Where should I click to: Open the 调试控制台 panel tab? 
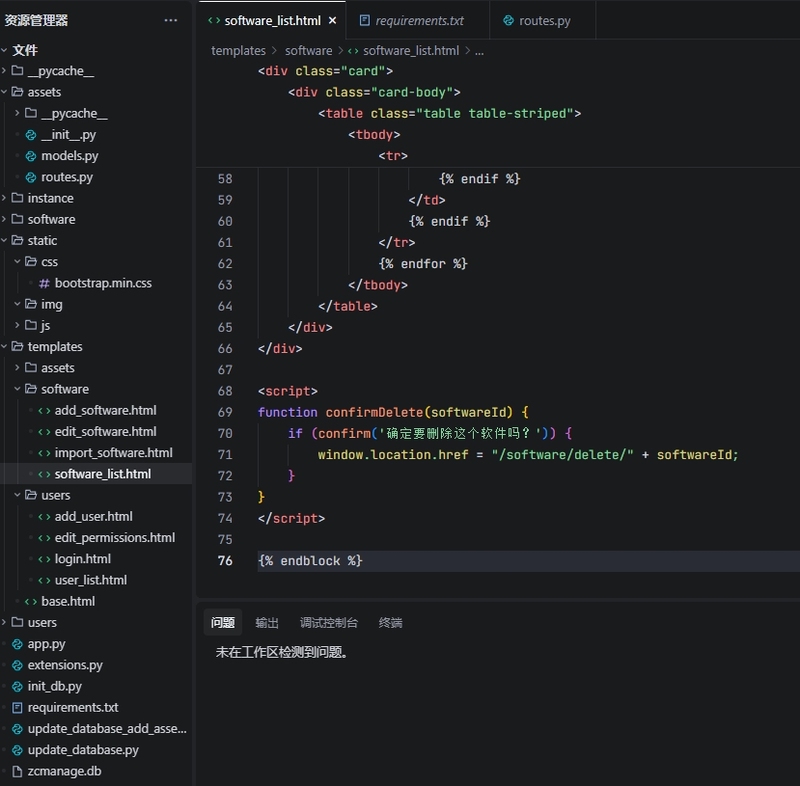[x=328, y=622]
